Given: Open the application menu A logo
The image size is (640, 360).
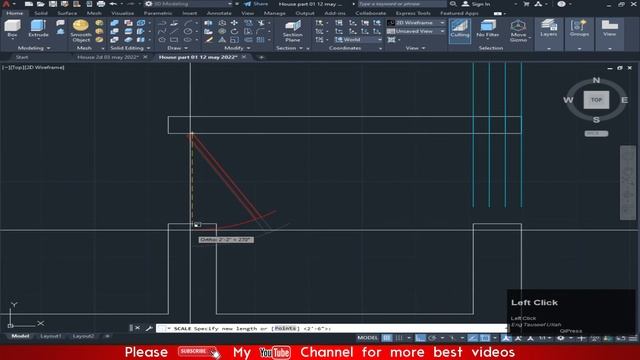Looking at the screenshot, I should pyautogui.click(x=6, y=4).
